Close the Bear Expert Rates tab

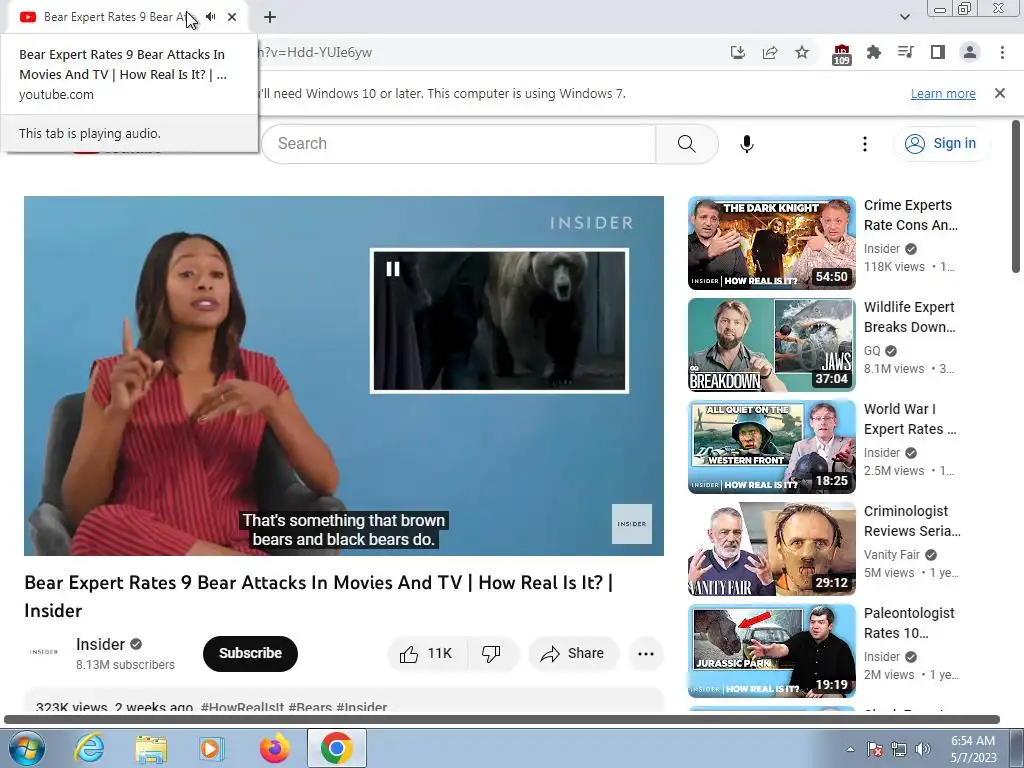pyautogui.click(x=232, y=17)
